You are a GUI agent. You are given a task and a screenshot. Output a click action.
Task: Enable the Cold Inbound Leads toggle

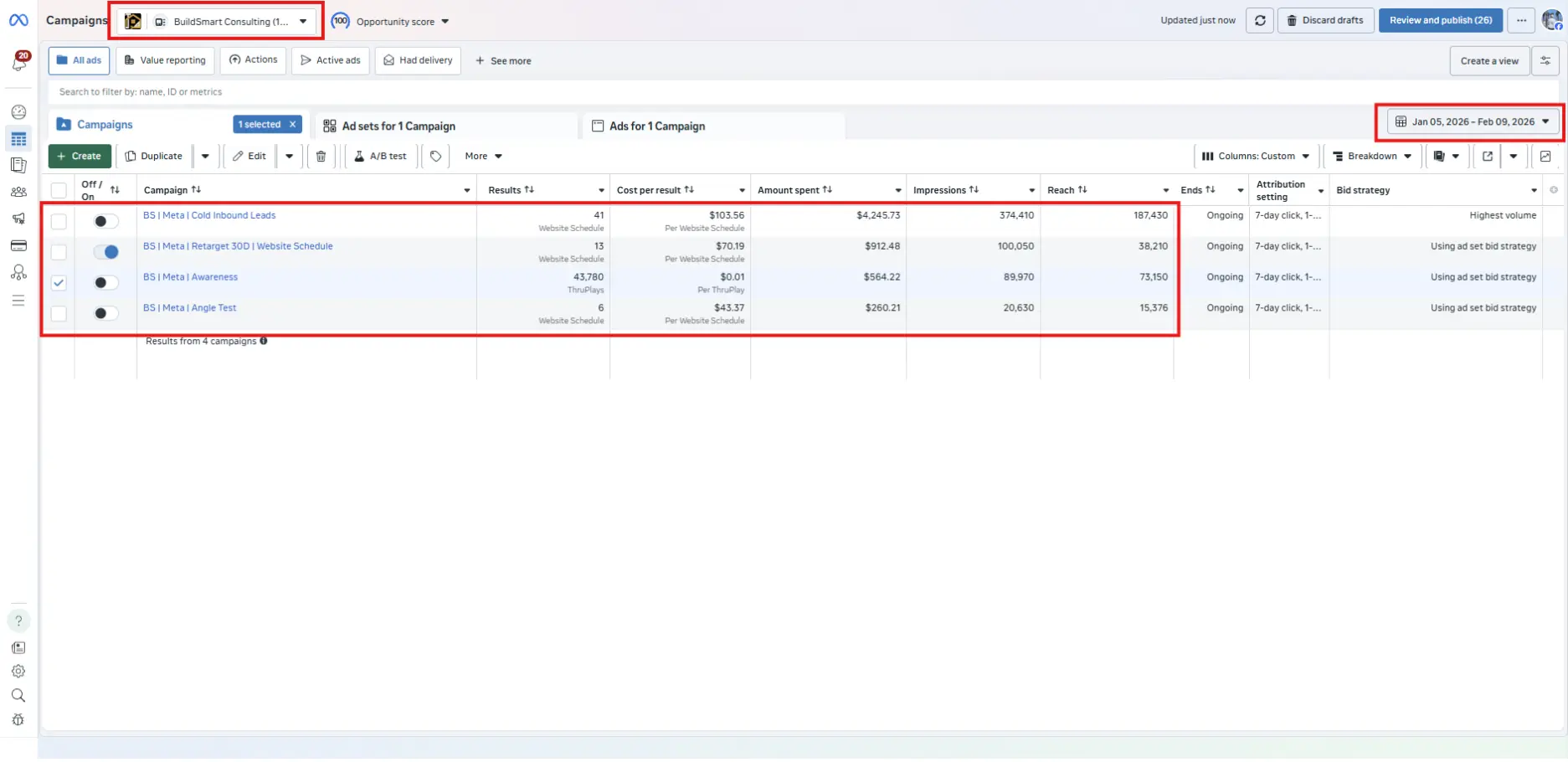pyautogui.click(x=105, y=221)
